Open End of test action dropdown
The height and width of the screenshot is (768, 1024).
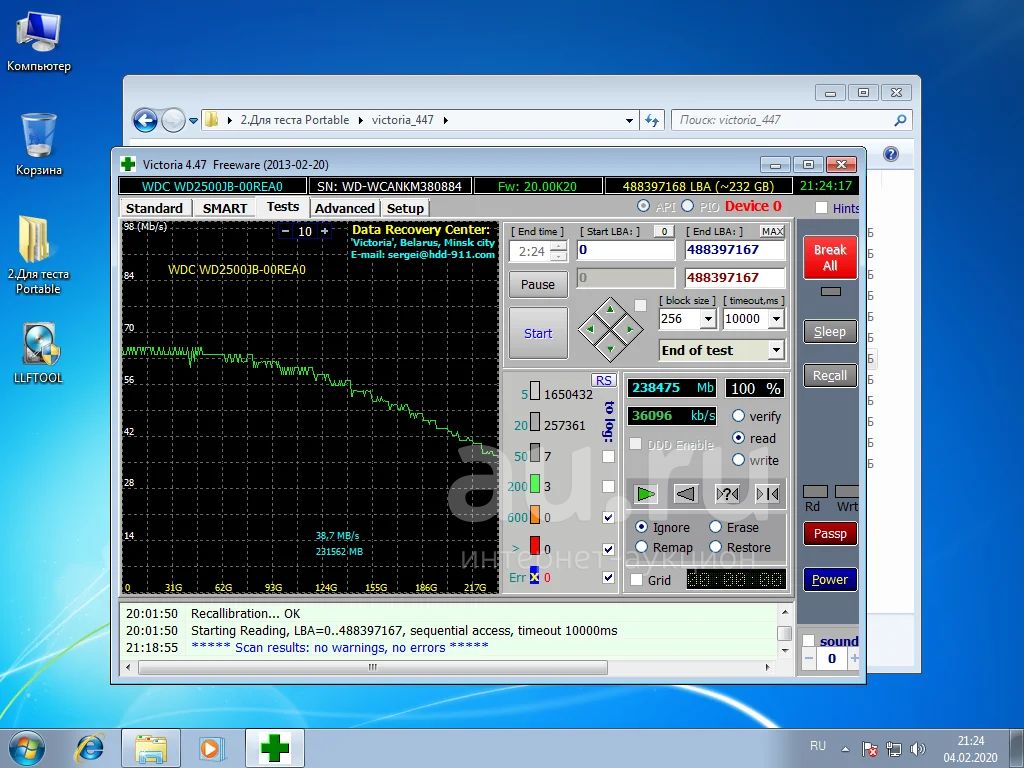tap(776, 350)
